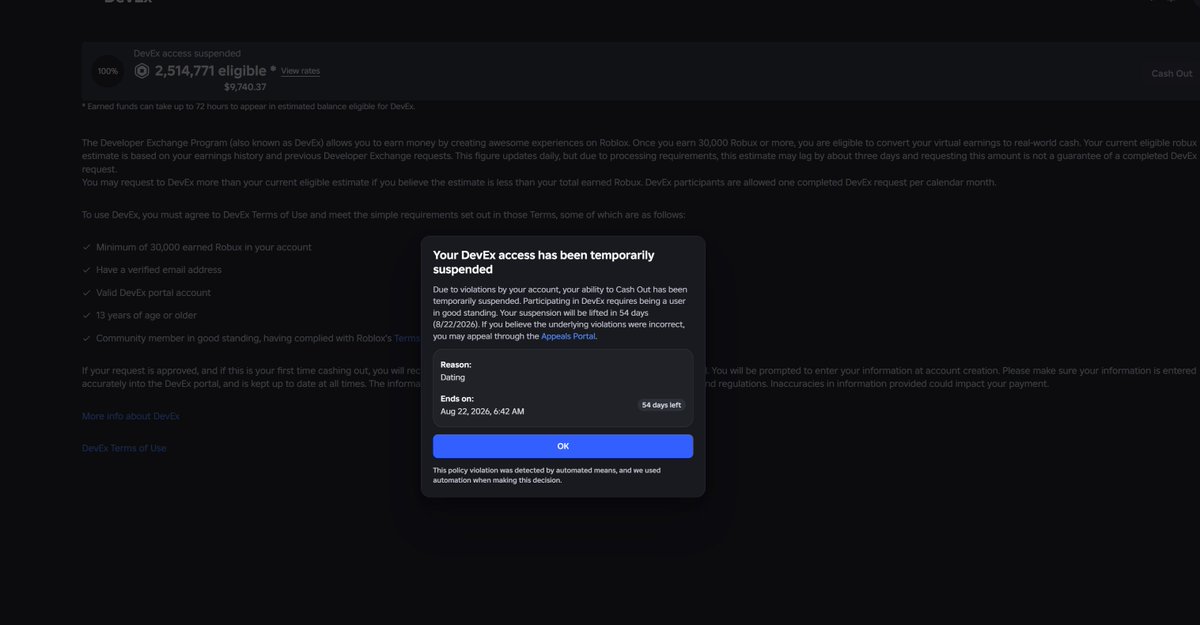1200x625 pixels.
Task: Click the checkmark beside Minimum of 30,000 earned Robux
Action: pos(87,247)
